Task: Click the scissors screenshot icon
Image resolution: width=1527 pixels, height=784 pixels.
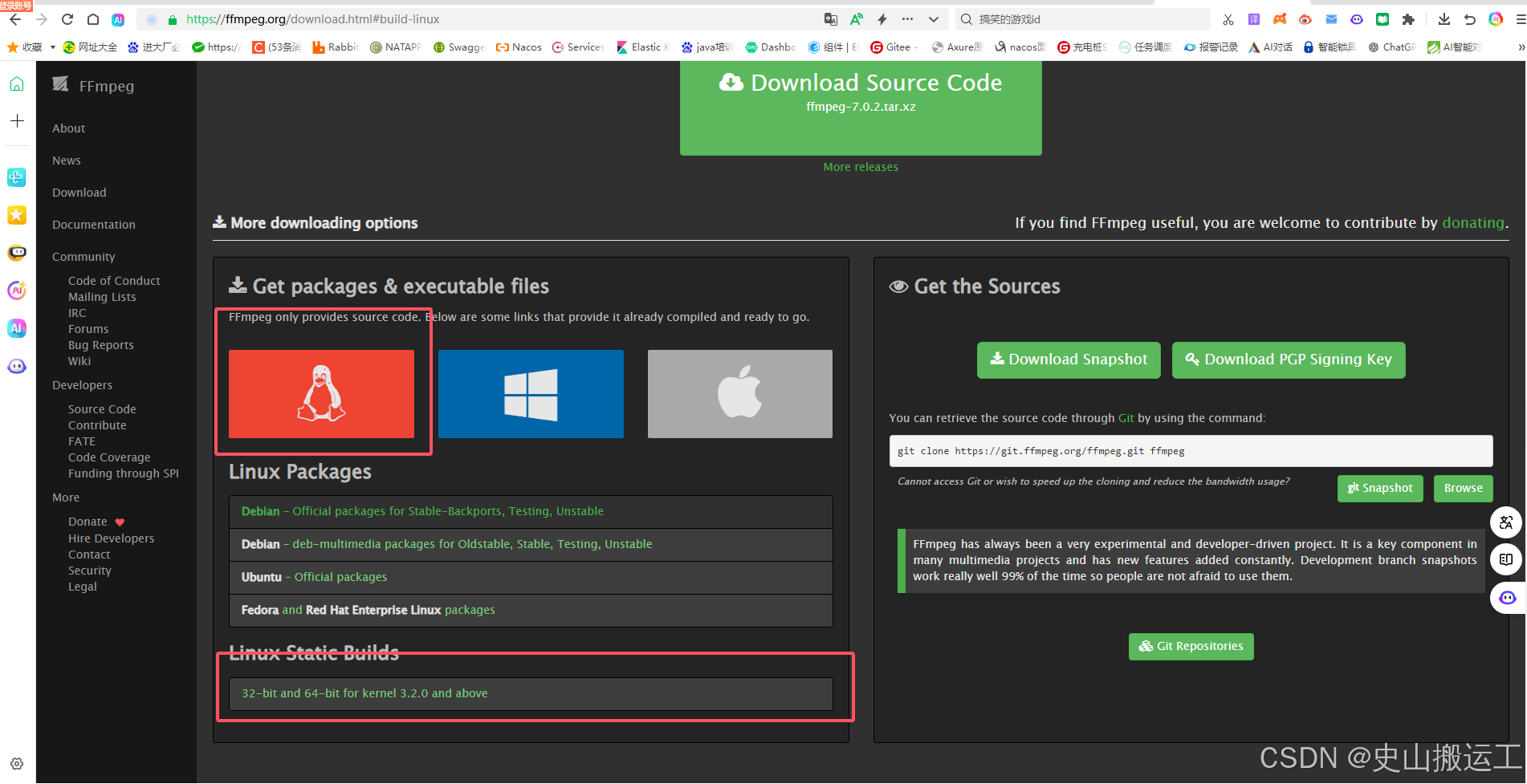Action: pyautogui.click(x=1228, y=19)
